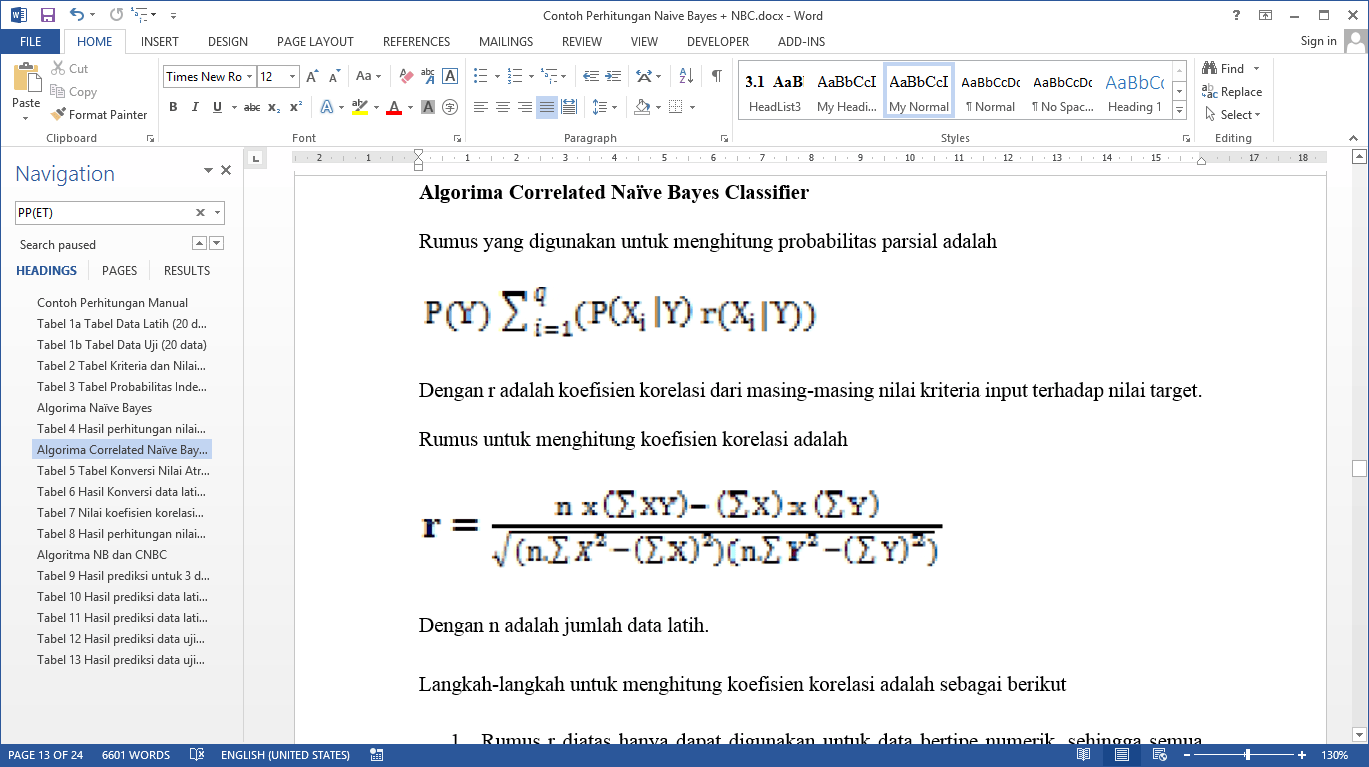Toggle Bold formatting
The height and width of the screenshot is (767, 1369).
[173, 107]
